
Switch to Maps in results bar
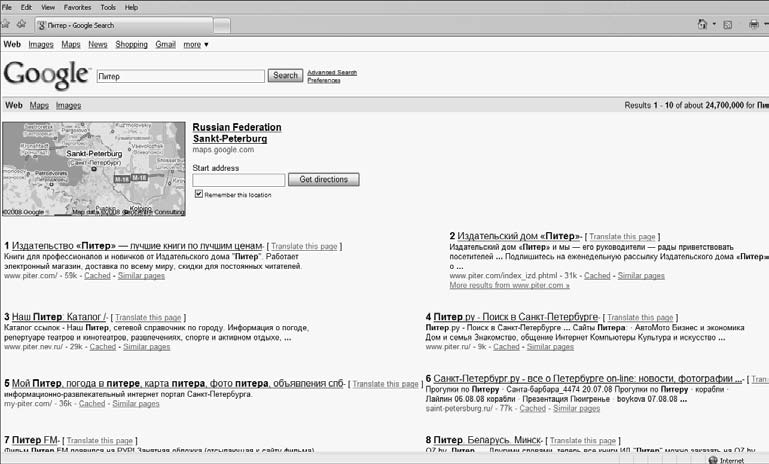tap(39, 105)
